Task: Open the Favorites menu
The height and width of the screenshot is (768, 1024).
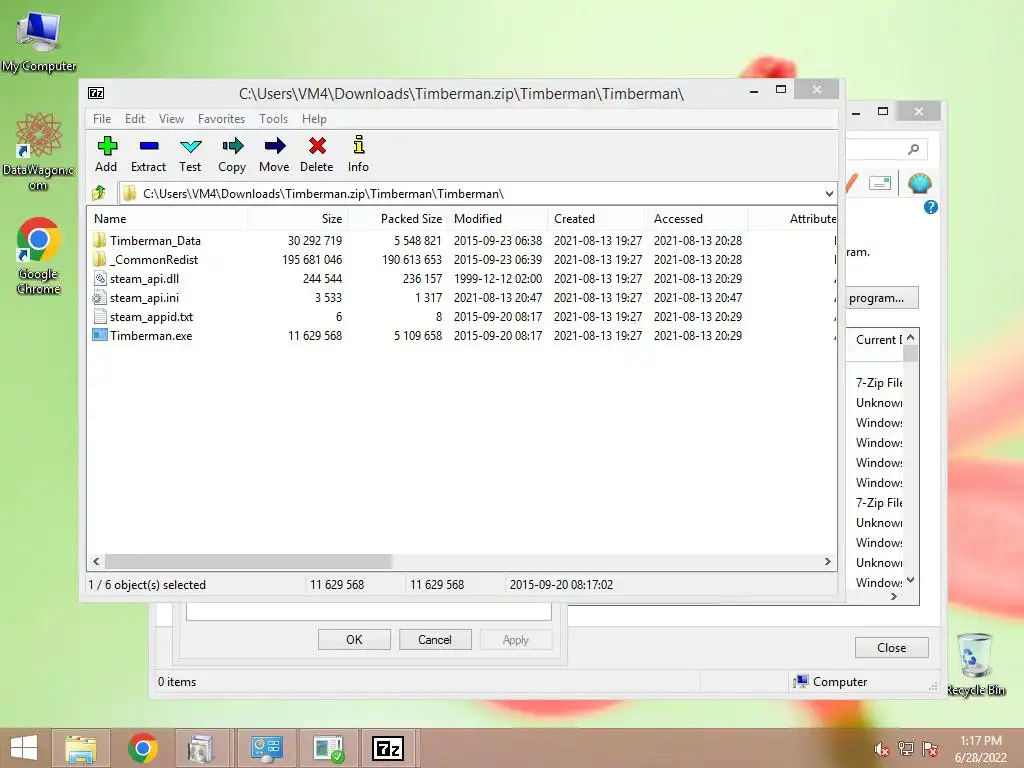Action: 221,119
